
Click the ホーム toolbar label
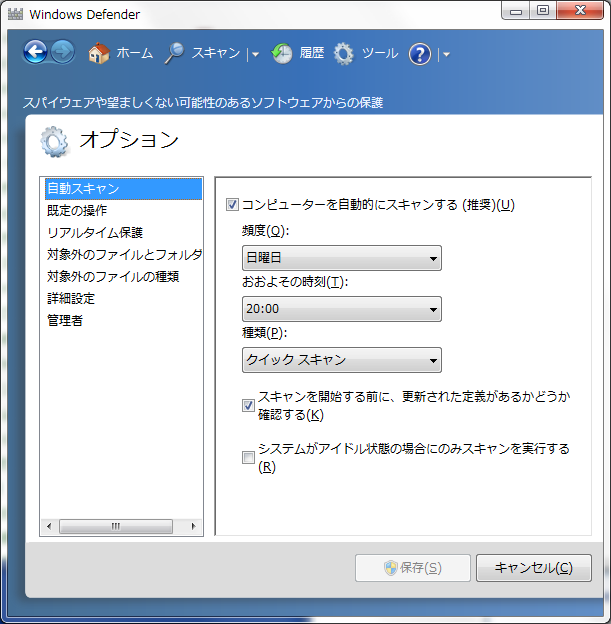point(135,53)
